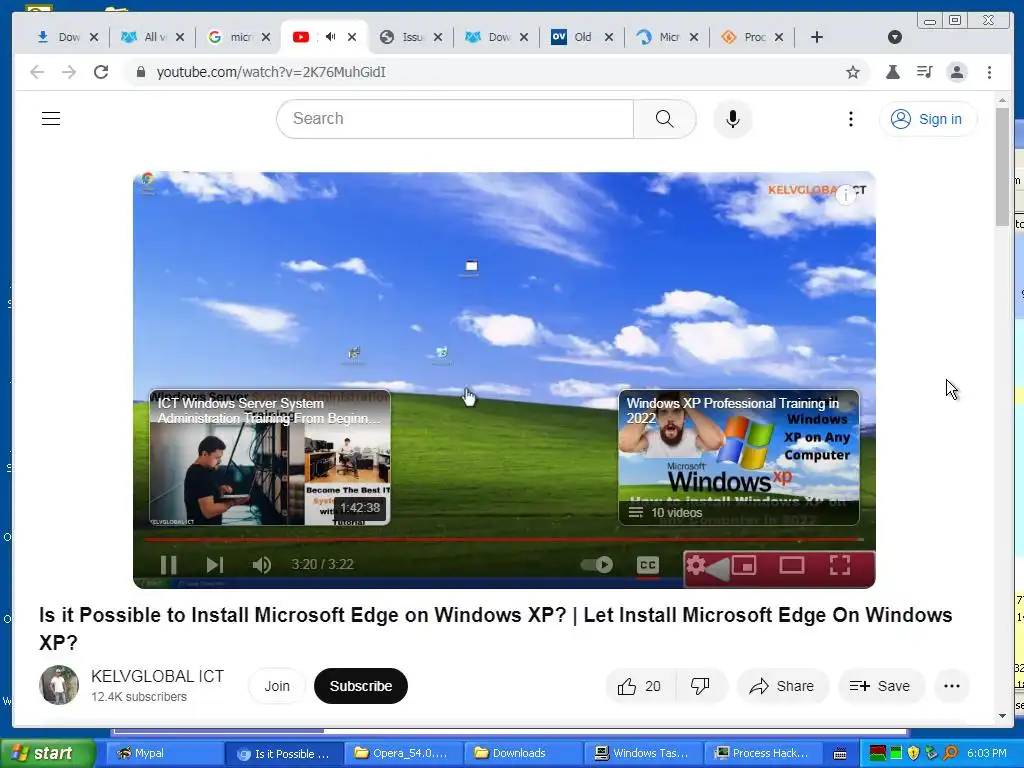This screenshot has height=768, width=1024.
Task: View site security lock info
Action: tap(140, 72)
